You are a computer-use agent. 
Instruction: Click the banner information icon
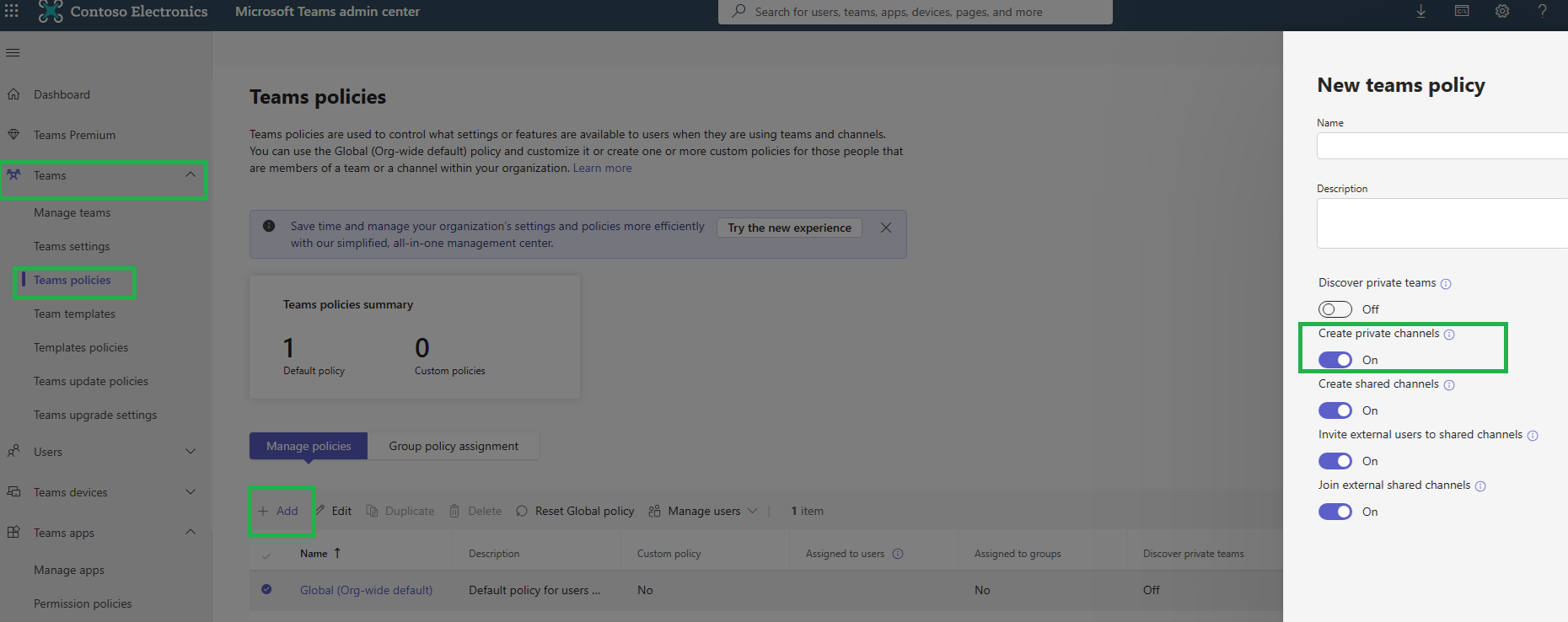tap(269, 226)
